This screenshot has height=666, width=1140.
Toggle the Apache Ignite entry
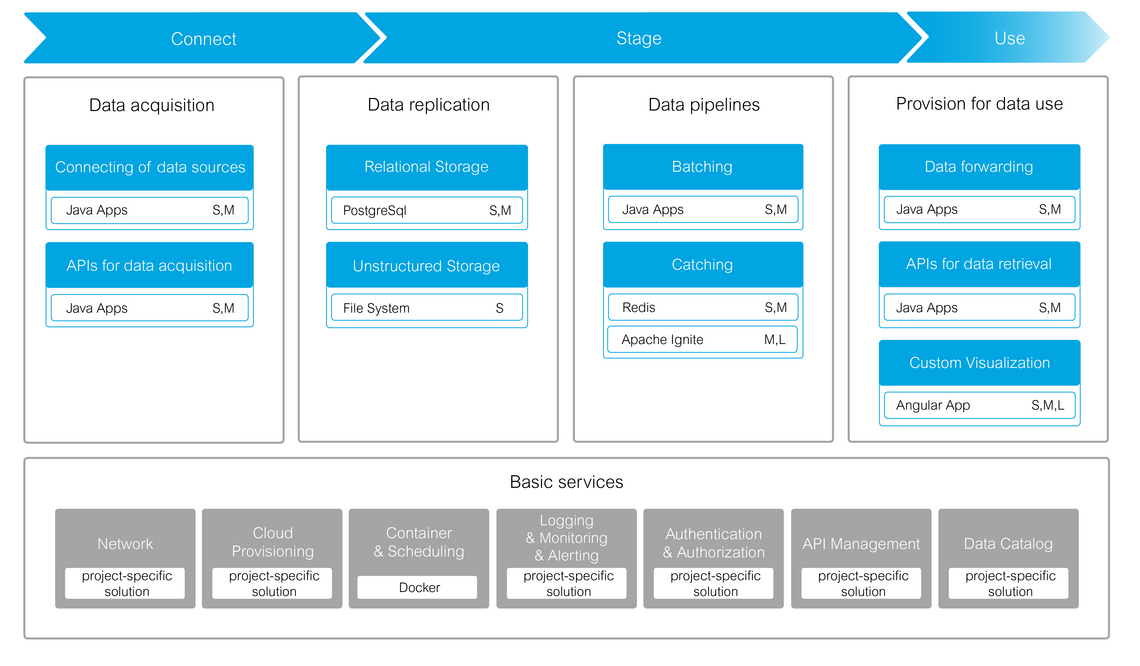tap(703, 339)
